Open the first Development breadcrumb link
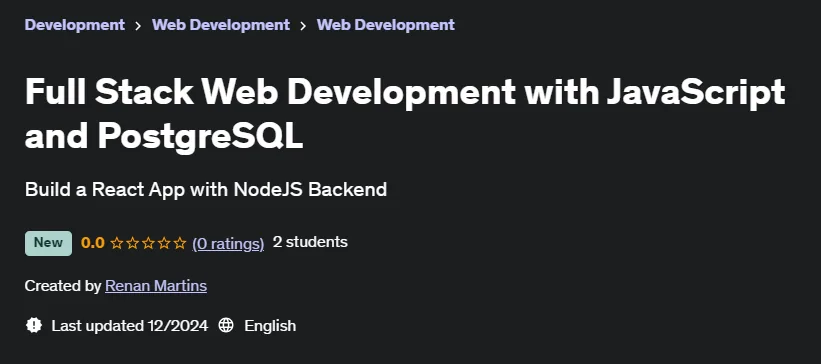Screen dimensions: 821x364 (x=75, y=25)
